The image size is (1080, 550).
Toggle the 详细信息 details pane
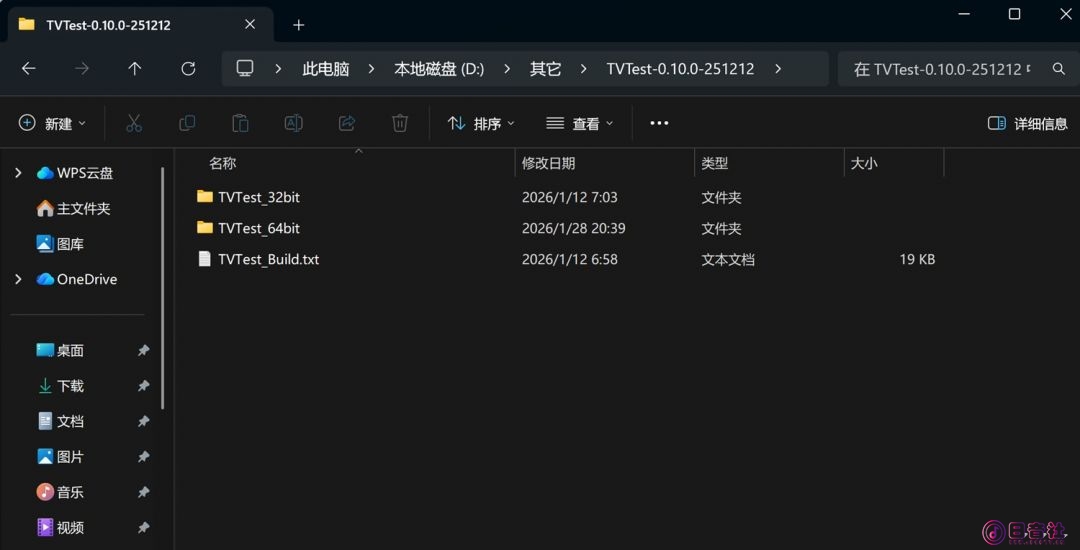pyautogui.click(x=1028, y=123)
